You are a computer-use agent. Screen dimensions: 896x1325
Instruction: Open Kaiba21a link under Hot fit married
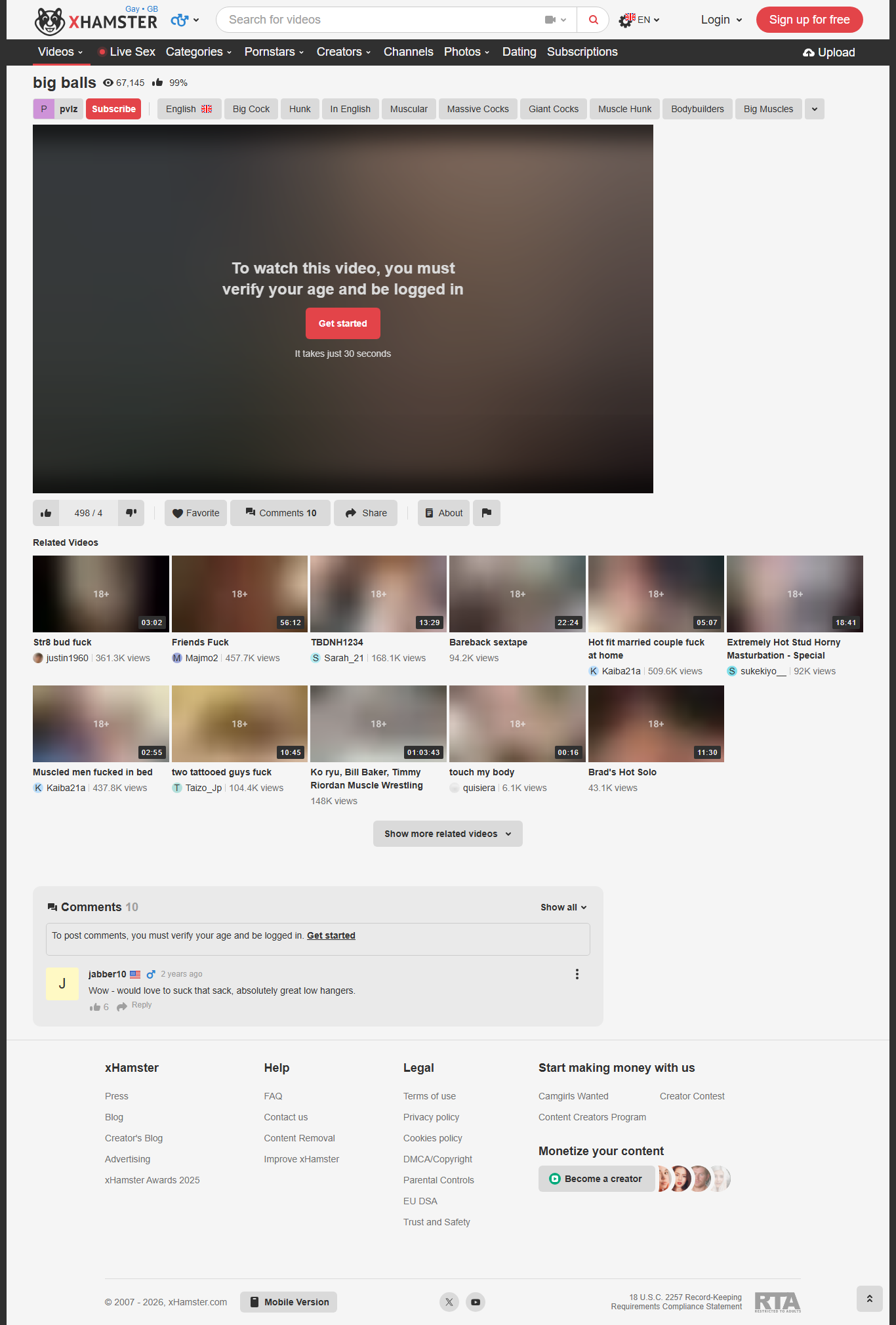(621, 671)
